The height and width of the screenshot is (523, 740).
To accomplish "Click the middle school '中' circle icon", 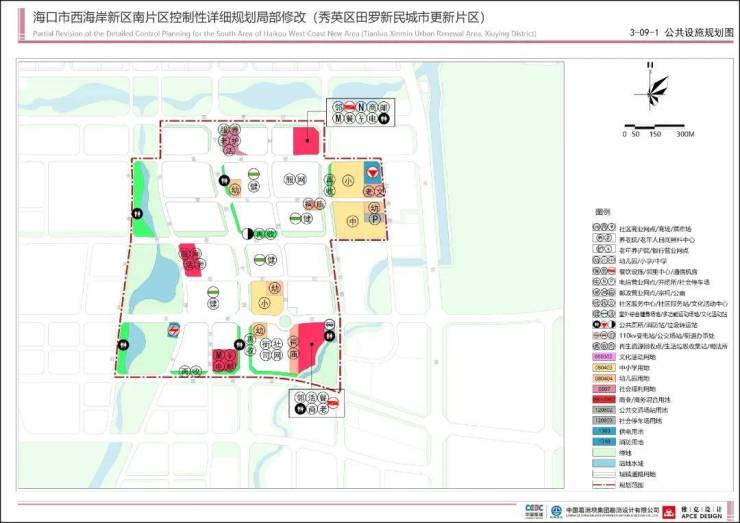I will click(352, 219).
